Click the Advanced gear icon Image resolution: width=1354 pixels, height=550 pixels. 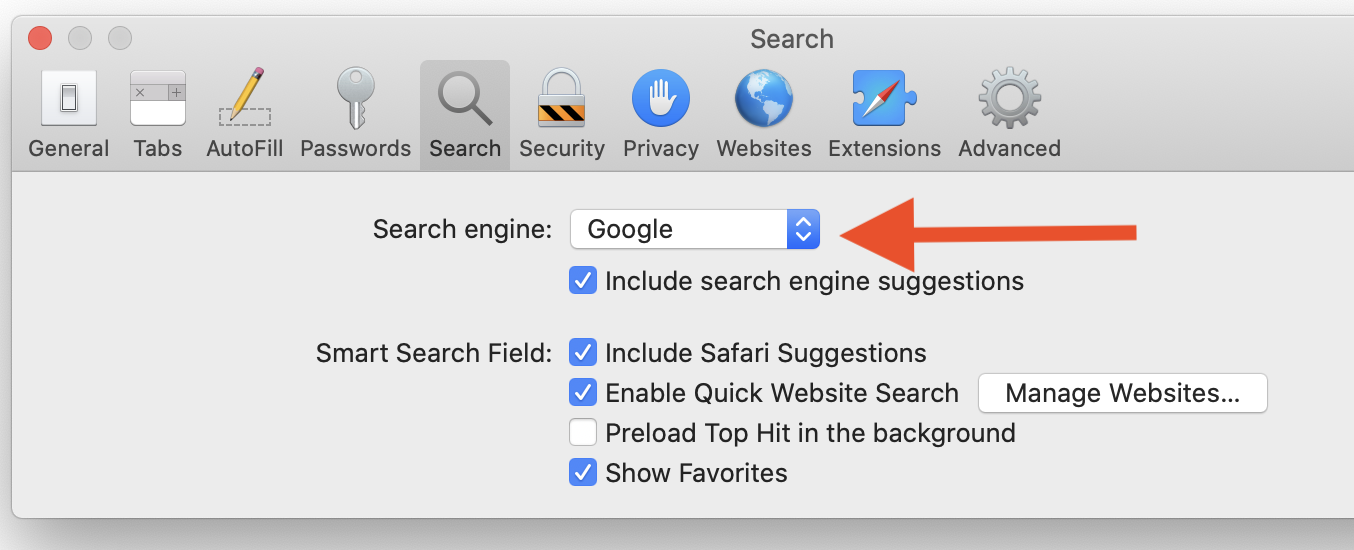(x=1009, y=98)
